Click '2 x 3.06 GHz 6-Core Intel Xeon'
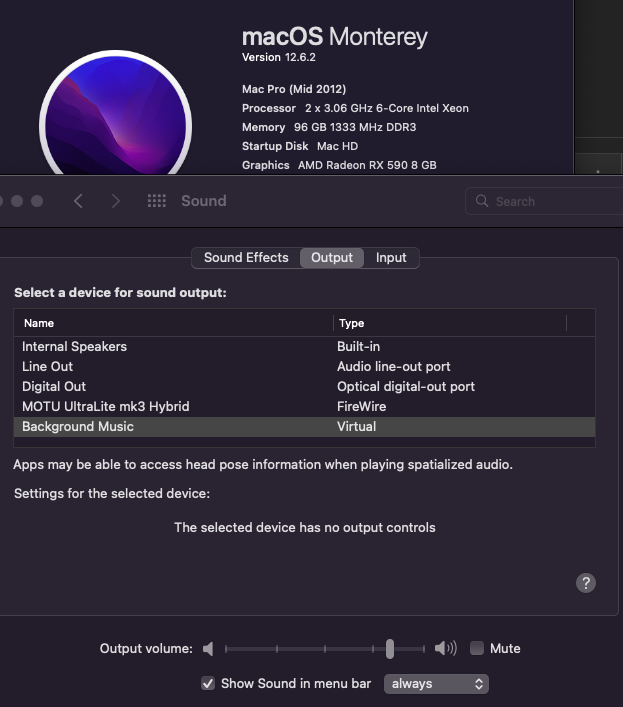 tap(387, 108)
